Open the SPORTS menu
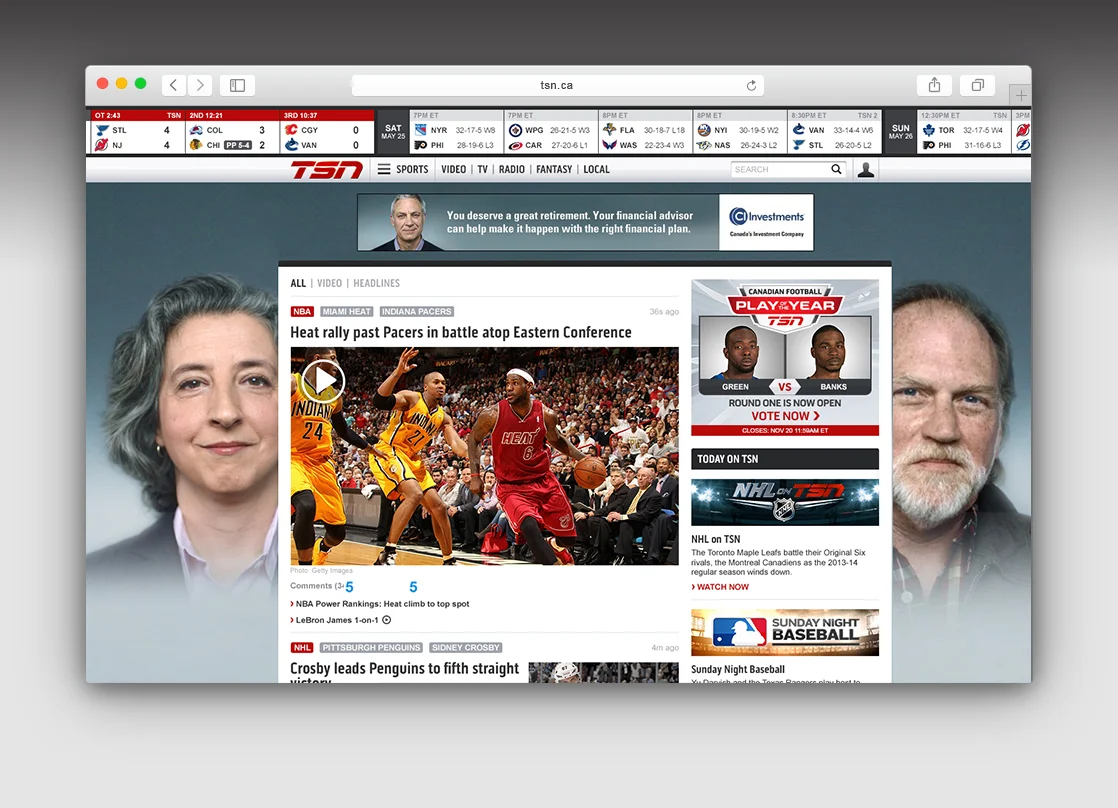The height and width of the screenshot is (808, 1118). coord(412,169)
